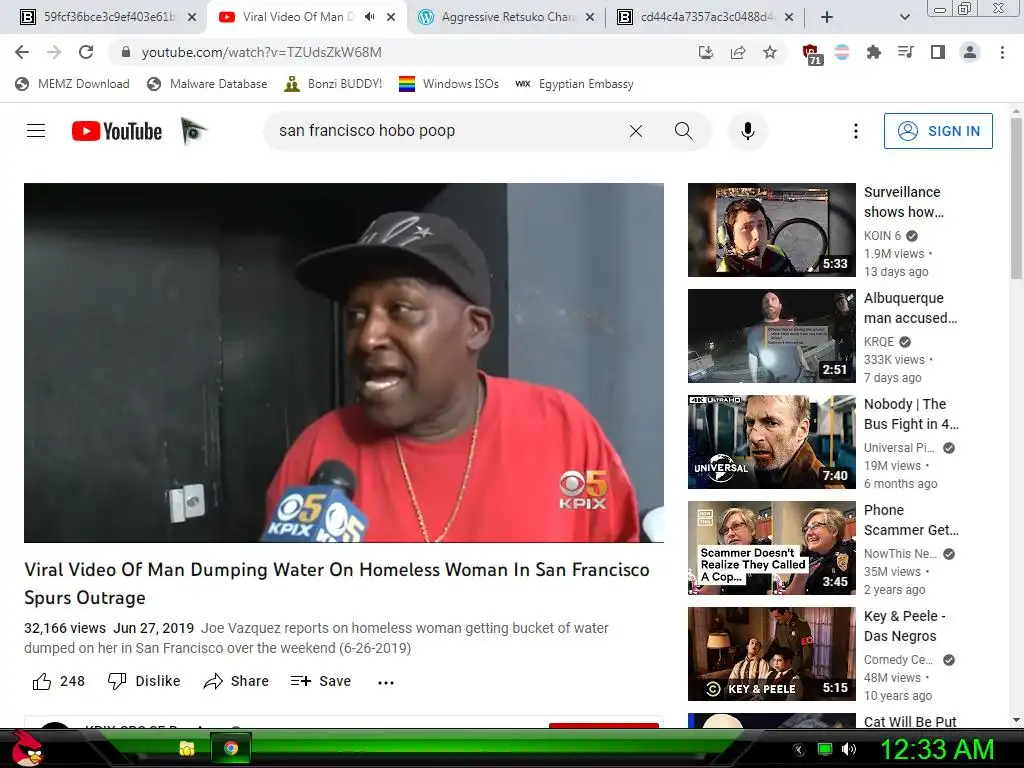Image resolution: width=1024 pixels, height=768 pixels.
Task: Open the Surveillance shows how video thumbnail
Action: pos(771,230)
